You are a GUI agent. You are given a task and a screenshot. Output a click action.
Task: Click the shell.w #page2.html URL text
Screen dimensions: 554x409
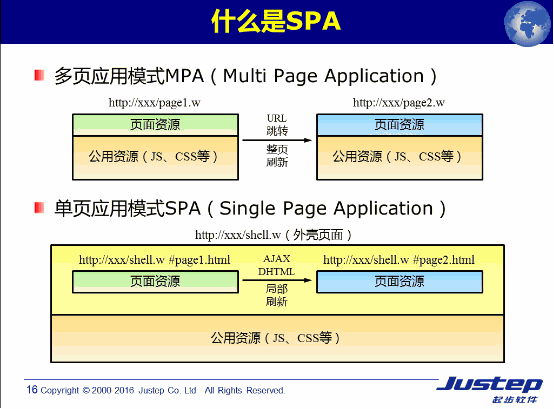(x=399, y=260)
